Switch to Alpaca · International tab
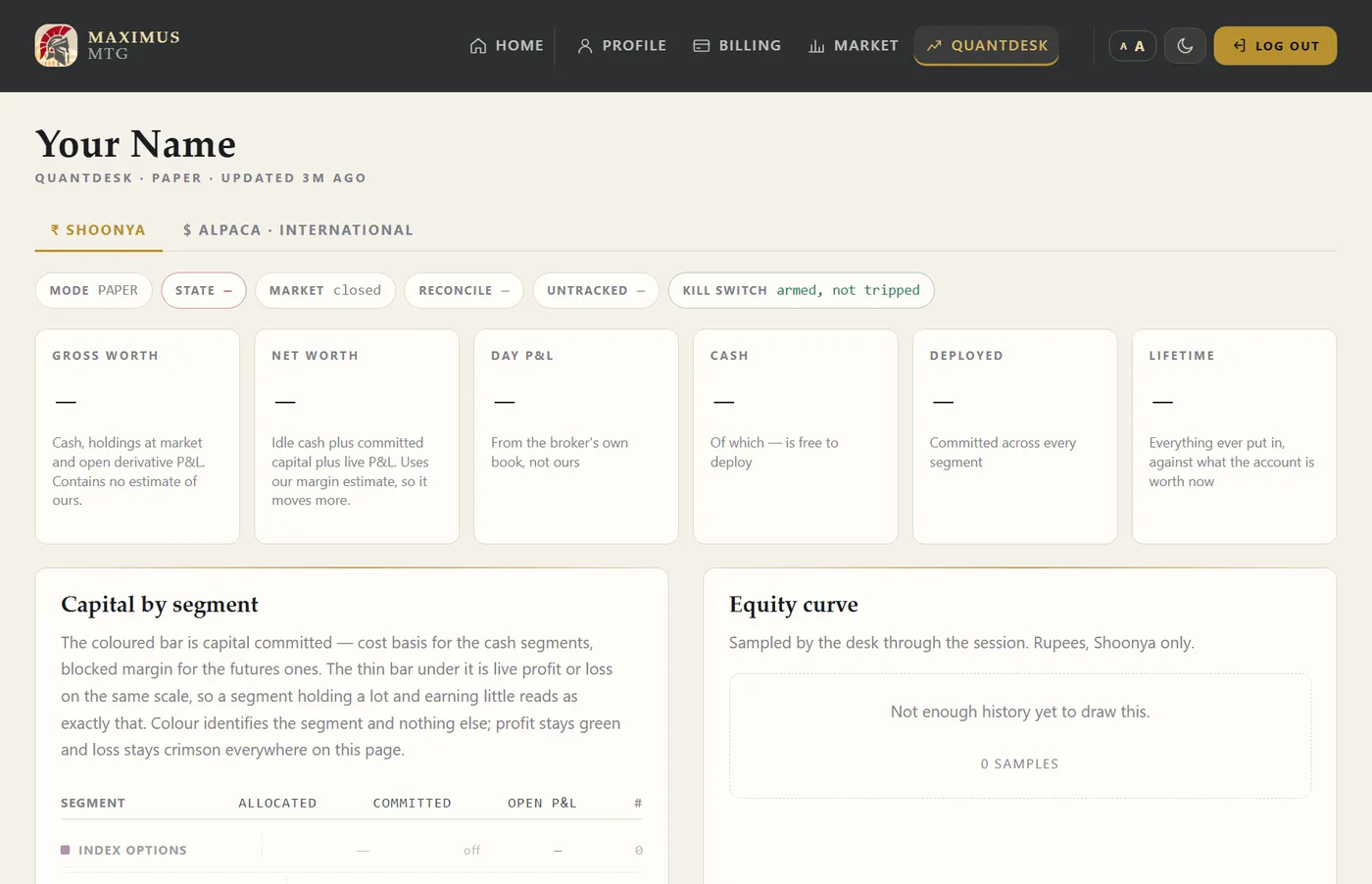 (x=298, y=230)
